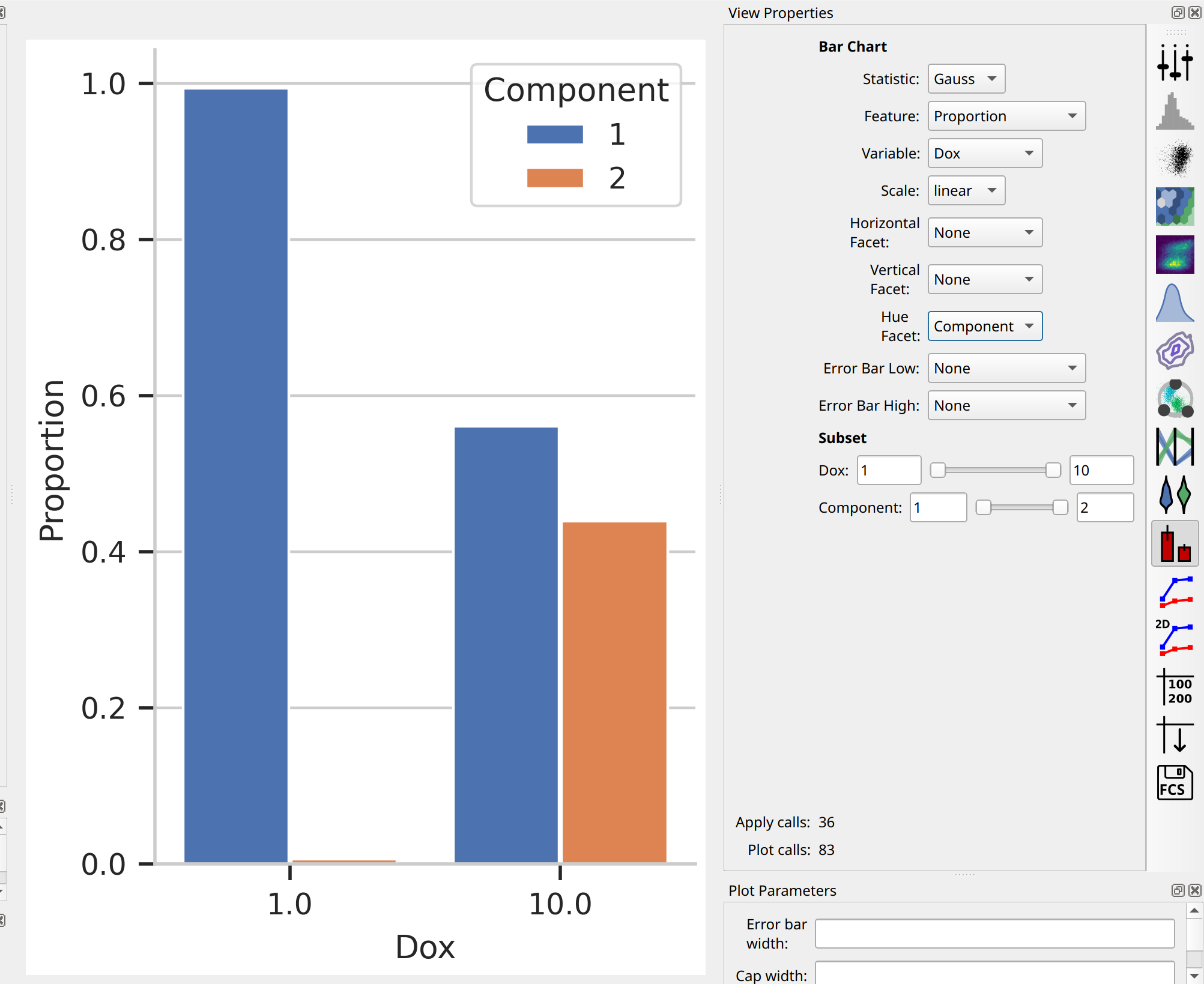Choose the 2D density plot icon
Viewport: 1204px width, 984px height.
[1175, 254]
